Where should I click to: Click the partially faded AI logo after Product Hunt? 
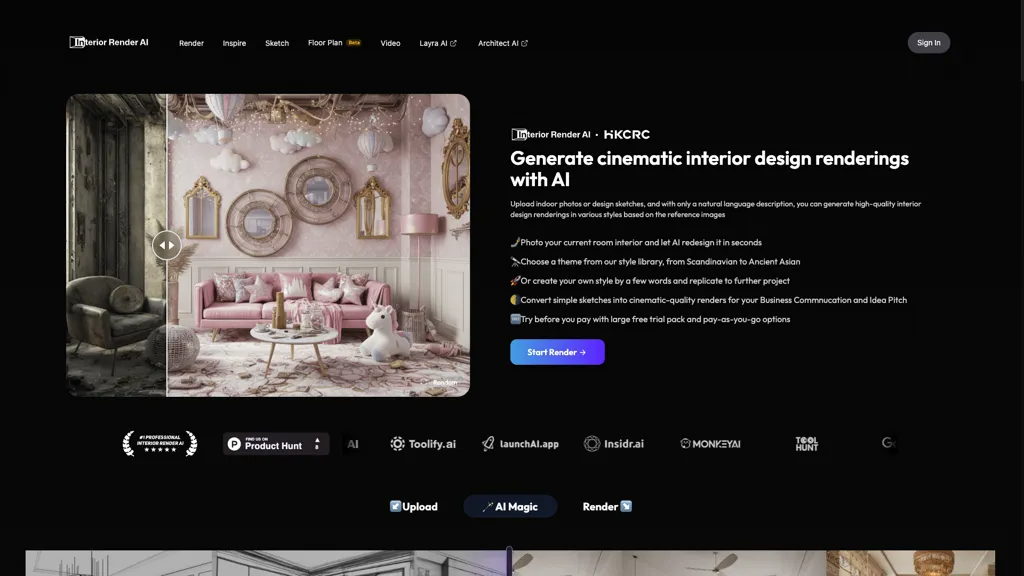click(353, 444)
